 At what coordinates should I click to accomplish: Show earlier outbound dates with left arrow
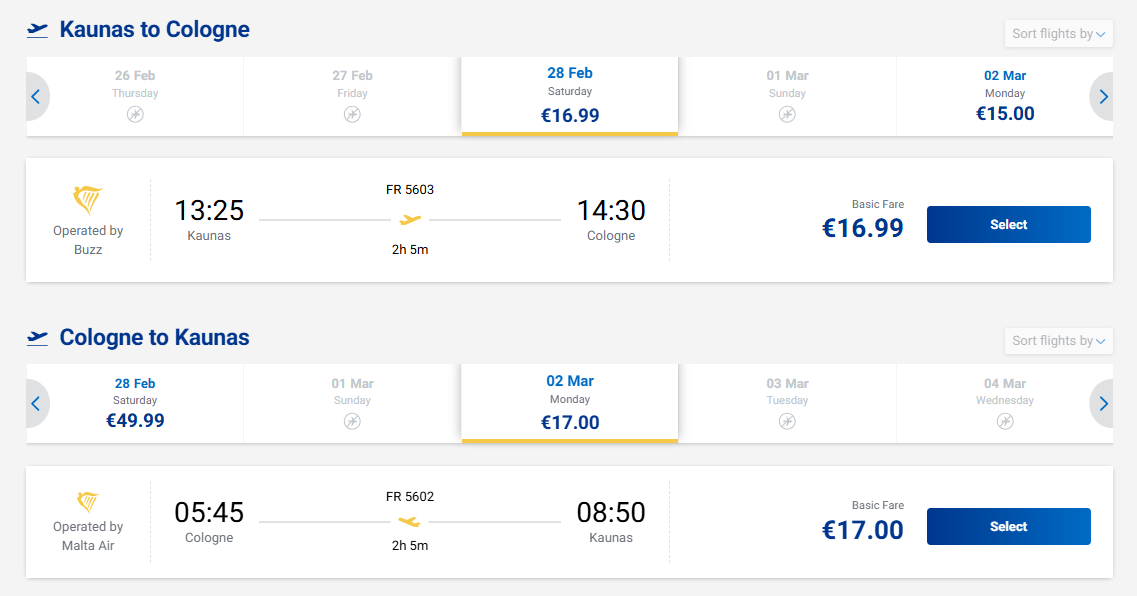pyautogui.click(x=36, y=97)
